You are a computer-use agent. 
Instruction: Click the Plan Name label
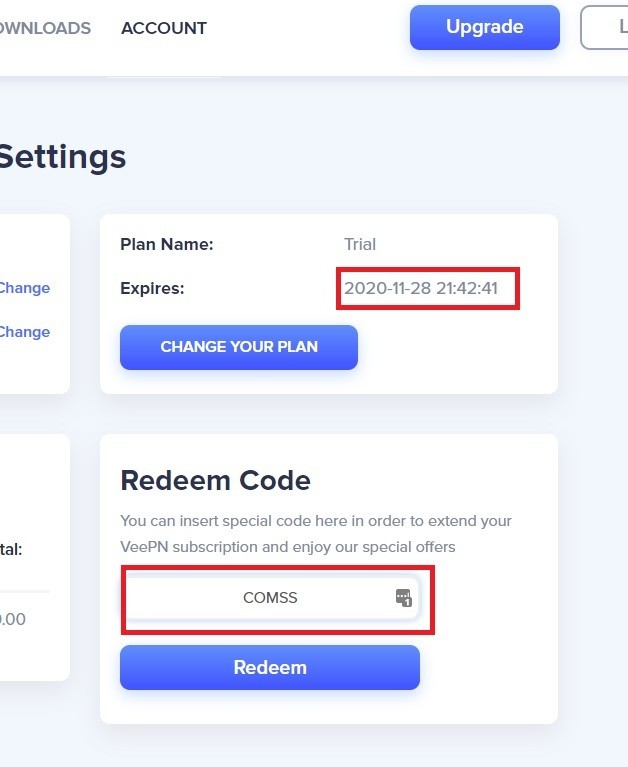pyautogui.click(x=167, y=244)
